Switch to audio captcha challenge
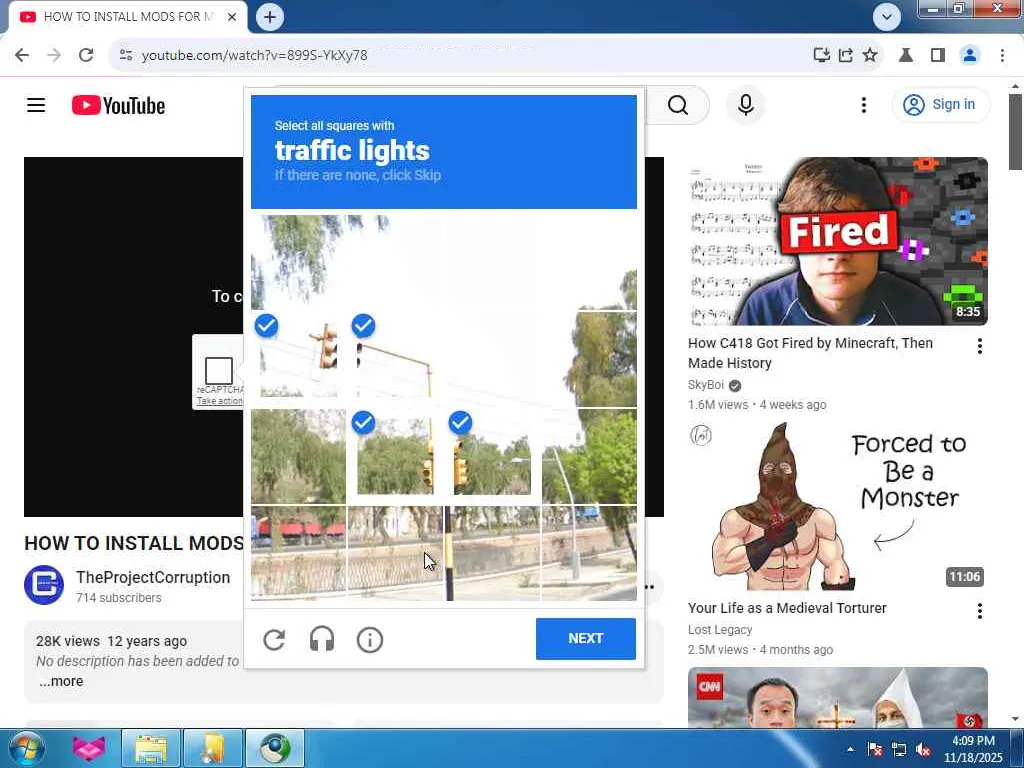 coord(322,639)
